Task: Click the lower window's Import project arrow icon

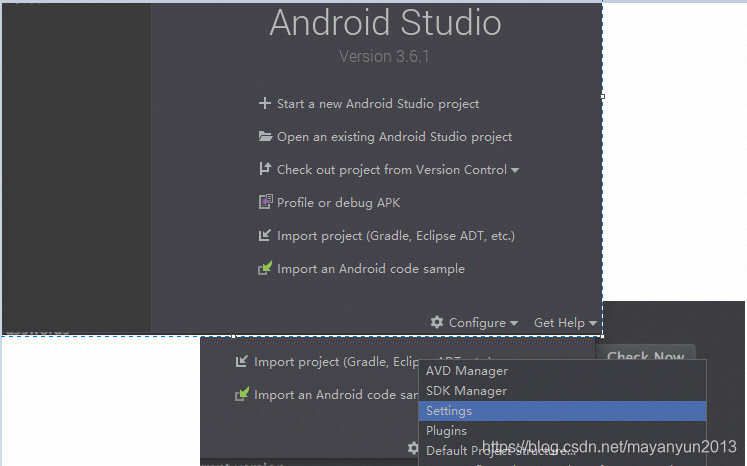Action: pos(242,362)
